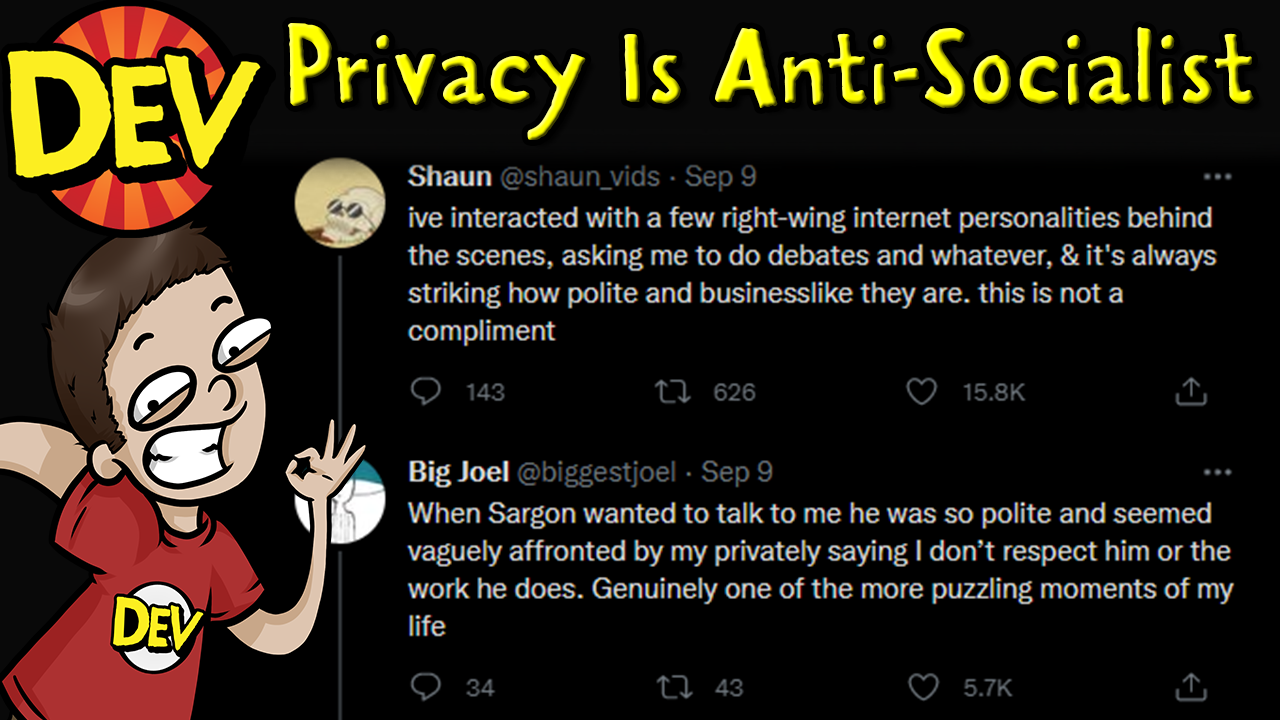Open the @shaun_vids handle link
This screenshot has width=1280, height=720.
coord(580,177)
